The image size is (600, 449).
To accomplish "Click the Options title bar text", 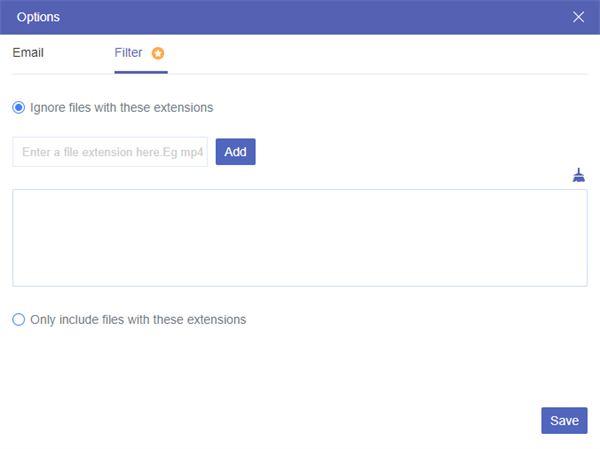I will pyautogui.click(x=38, y=17).
